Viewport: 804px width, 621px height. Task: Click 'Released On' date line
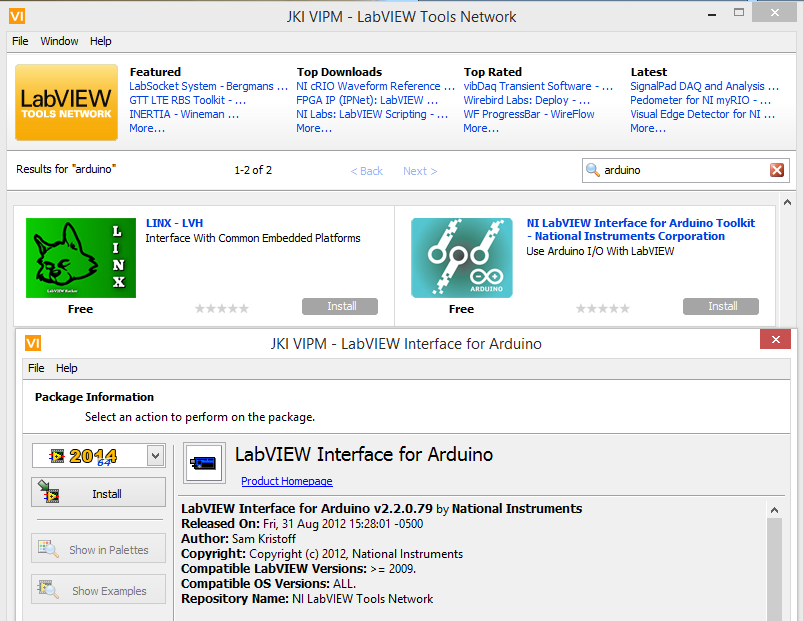coord(302,524)
